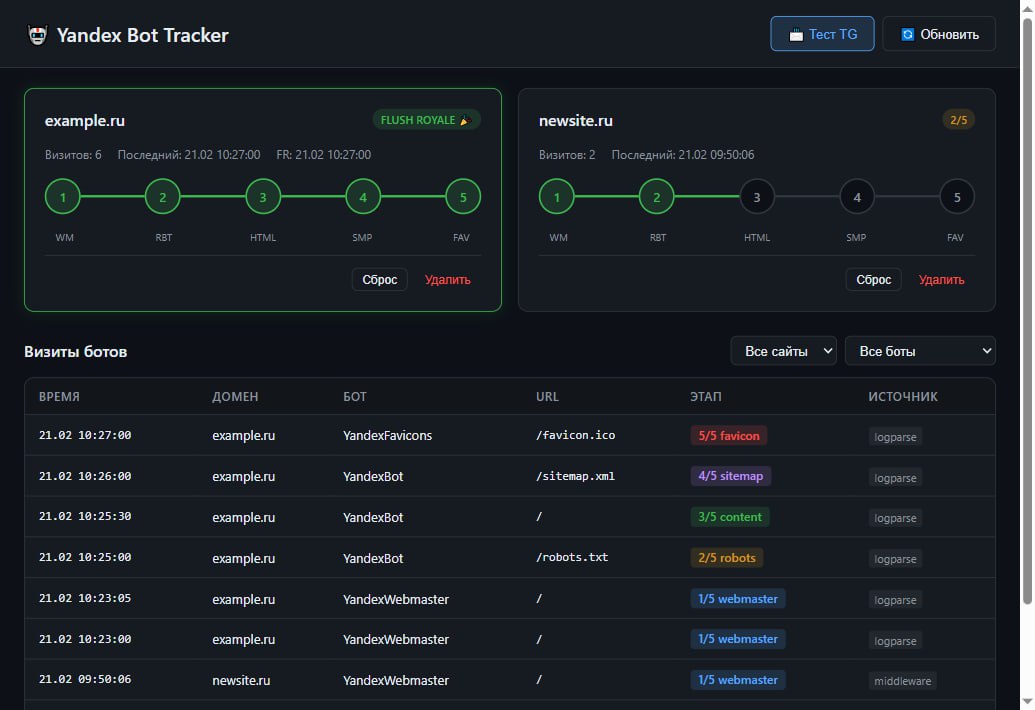The height and width of the screenshot is (710, 1035).
Task: Click the middleware source tag for newsite.ru
Action: (x=902, y=681)
